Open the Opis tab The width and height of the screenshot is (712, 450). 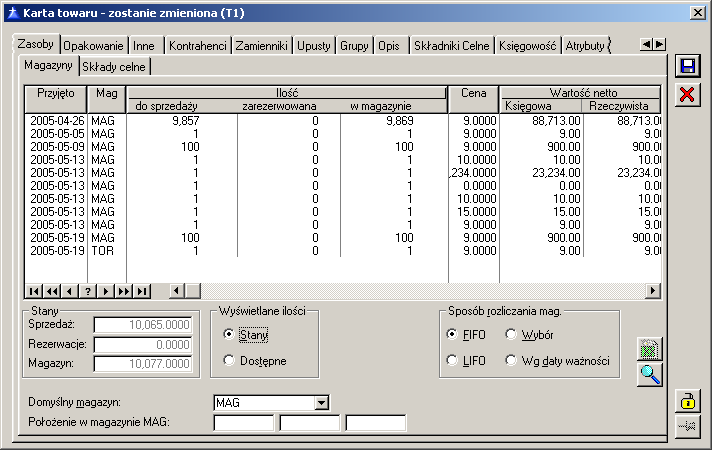click(x=389, y=46)
